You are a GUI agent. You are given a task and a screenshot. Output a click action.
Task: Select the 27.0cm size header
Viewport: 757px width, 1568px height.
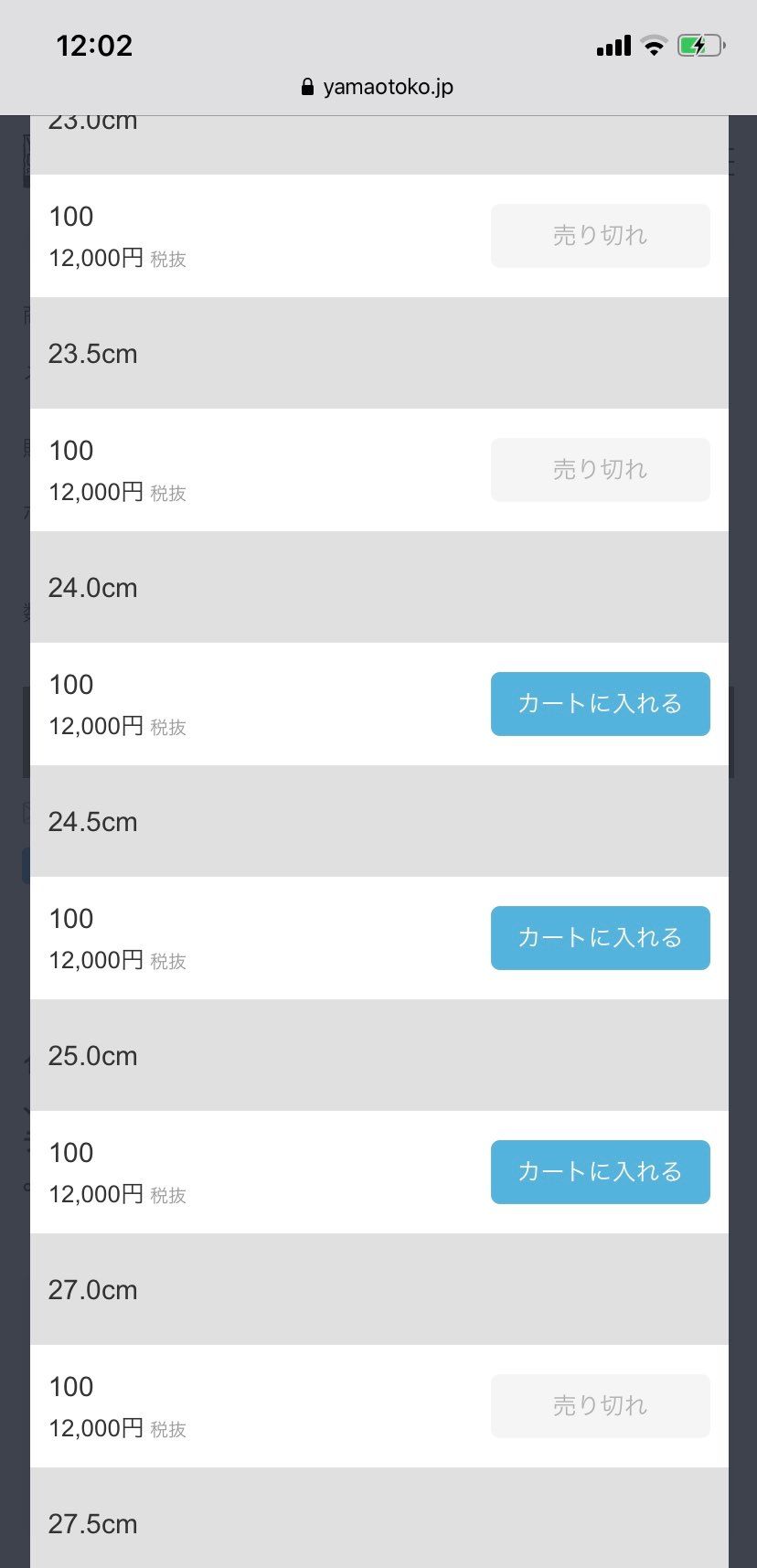pos(379,1289)
